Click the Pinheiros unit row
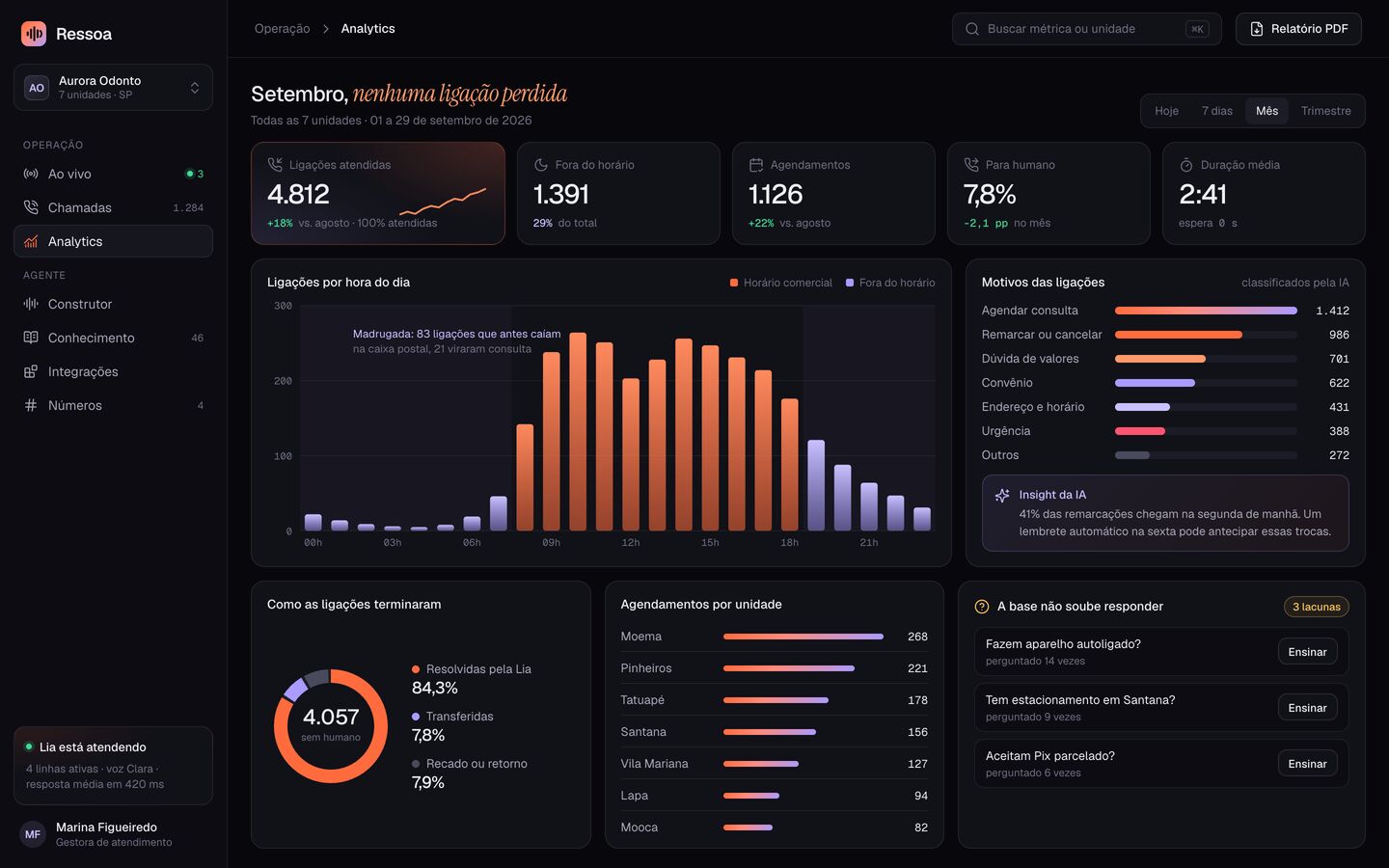The image size is (1389, 868). [x=774, y=668]
